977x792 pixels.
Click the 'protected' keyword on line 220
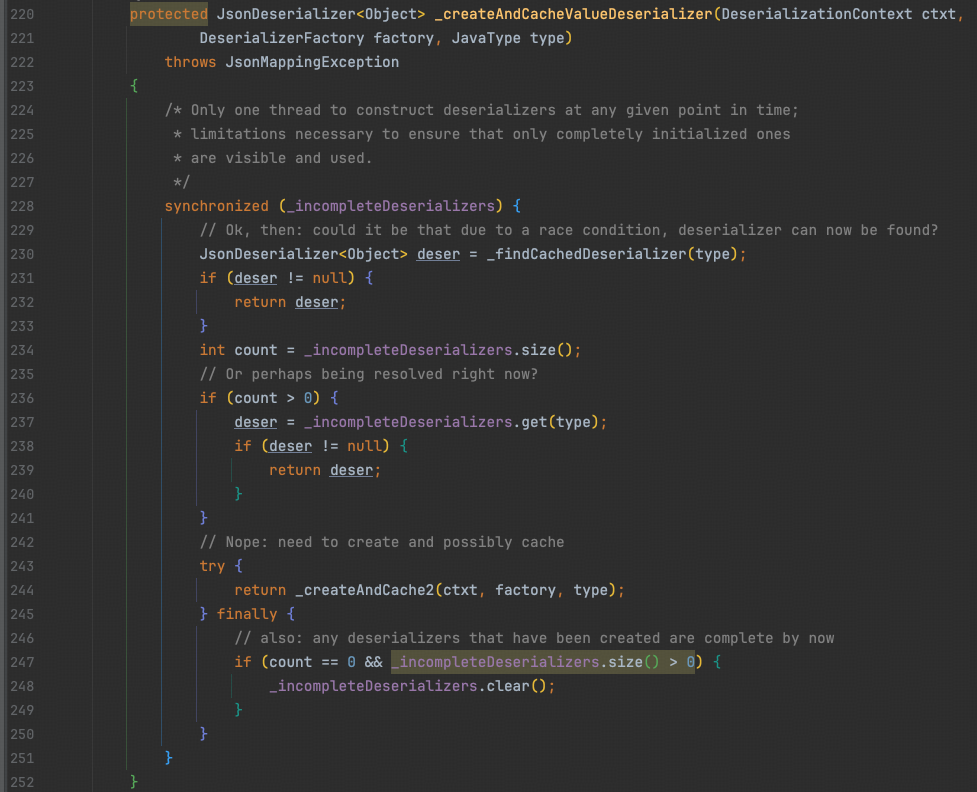coord(168,14)
